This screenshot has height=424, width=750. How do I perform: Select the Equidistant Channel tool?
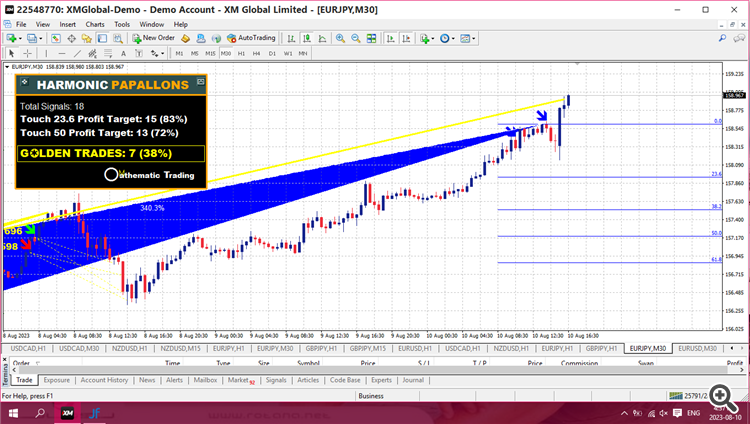pyautogui.click(x=92, y=54)
